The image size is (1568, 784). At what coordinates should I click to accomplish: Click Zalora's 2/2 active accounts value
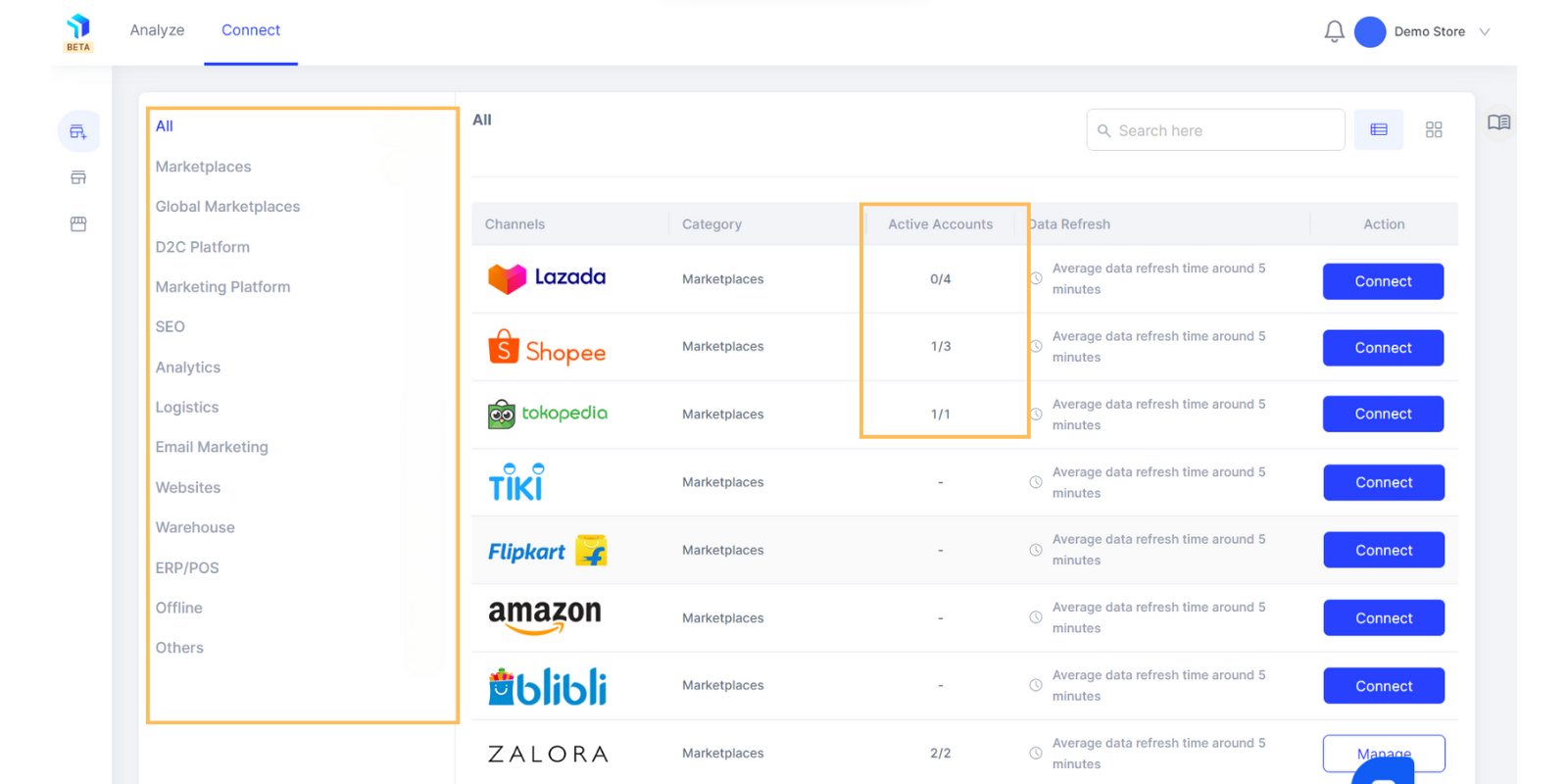940,754
